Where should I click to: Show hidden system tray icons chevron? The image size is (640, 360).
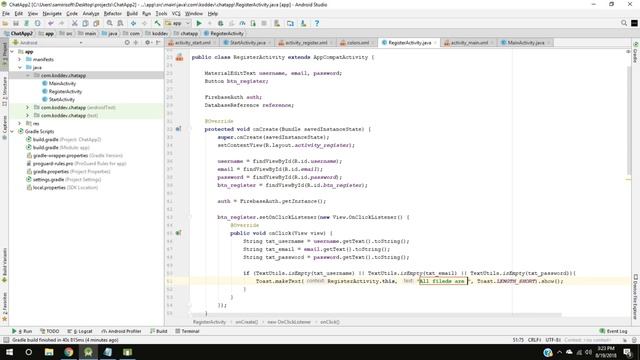point(559,352)
